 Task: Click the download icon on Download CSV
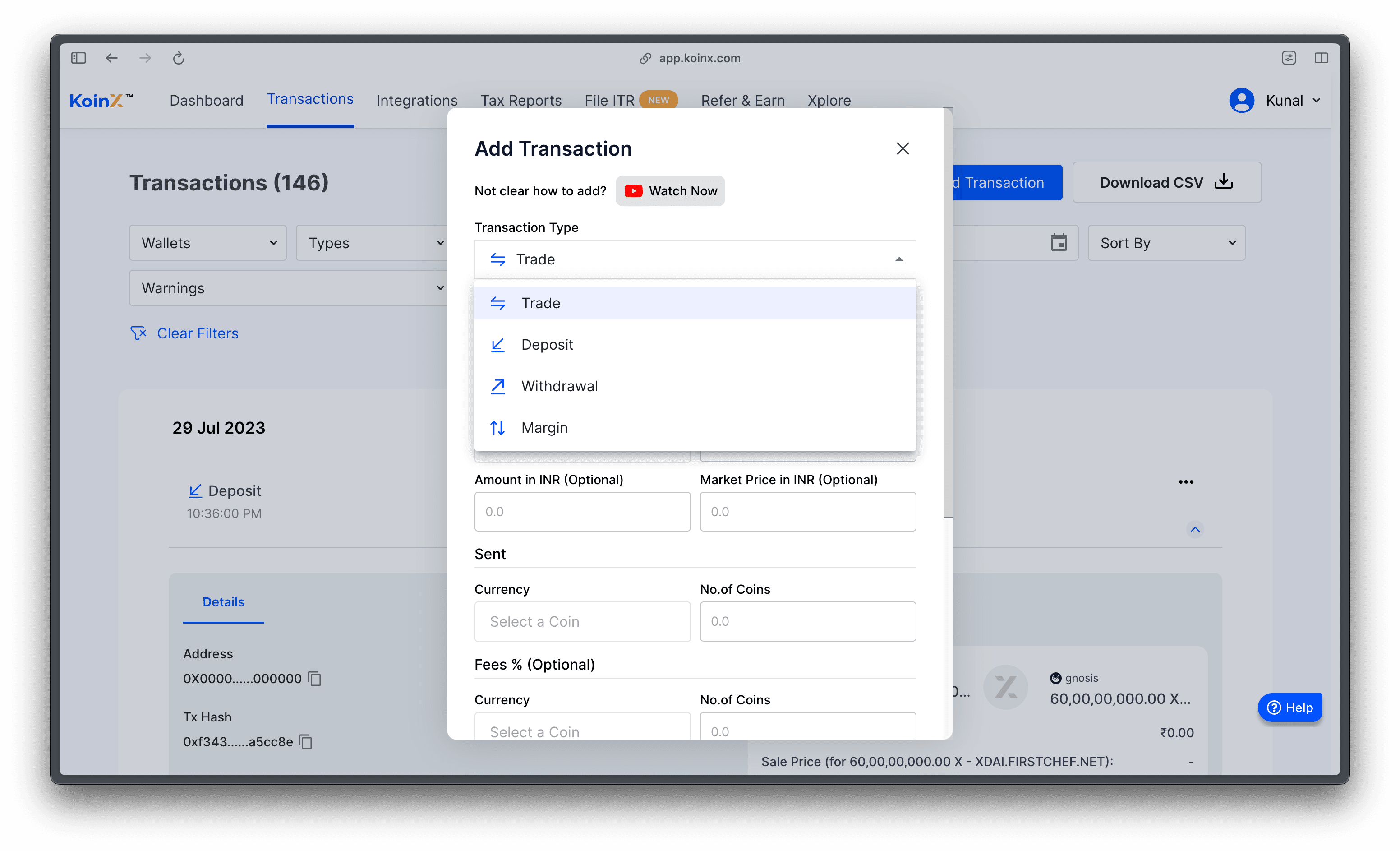(x=1223, y=182)
